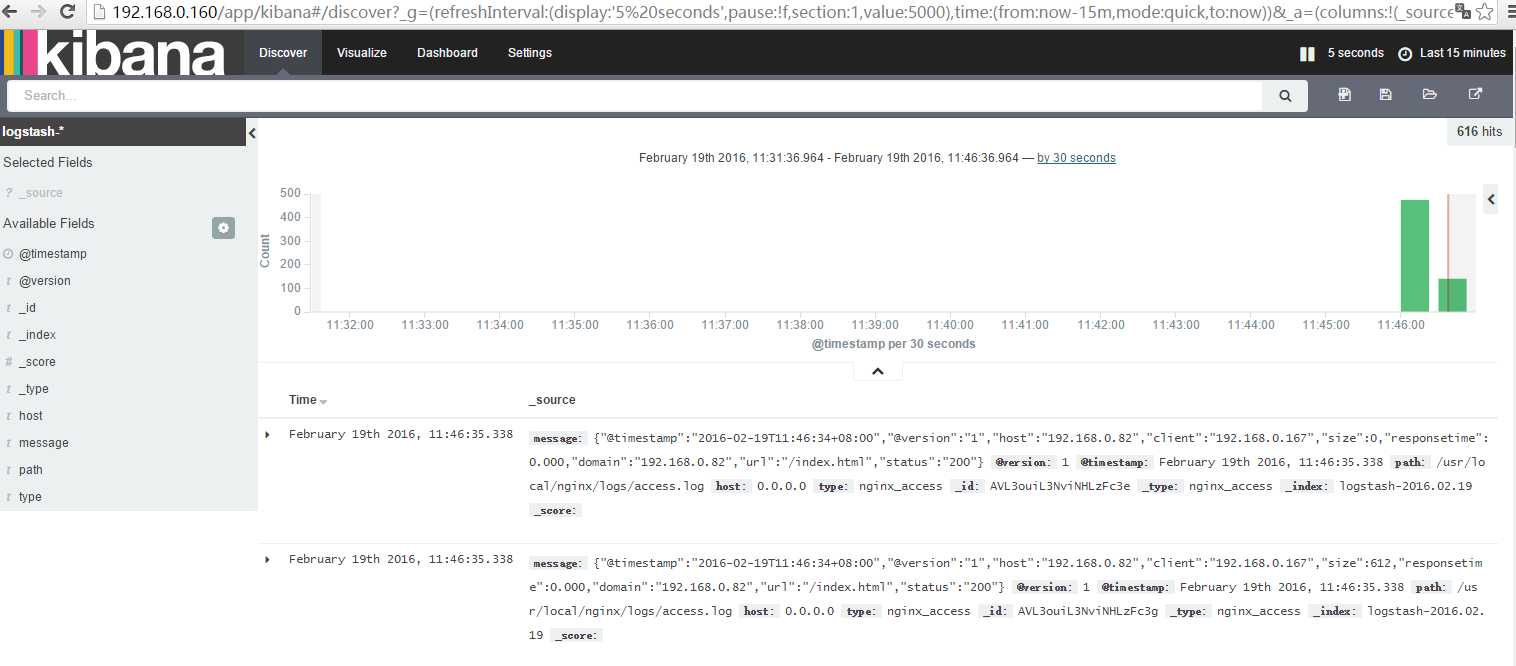The image size is (1516, 666).
Task: Collapse the field sidebar arrow
Action: click(x=252, y=133)
